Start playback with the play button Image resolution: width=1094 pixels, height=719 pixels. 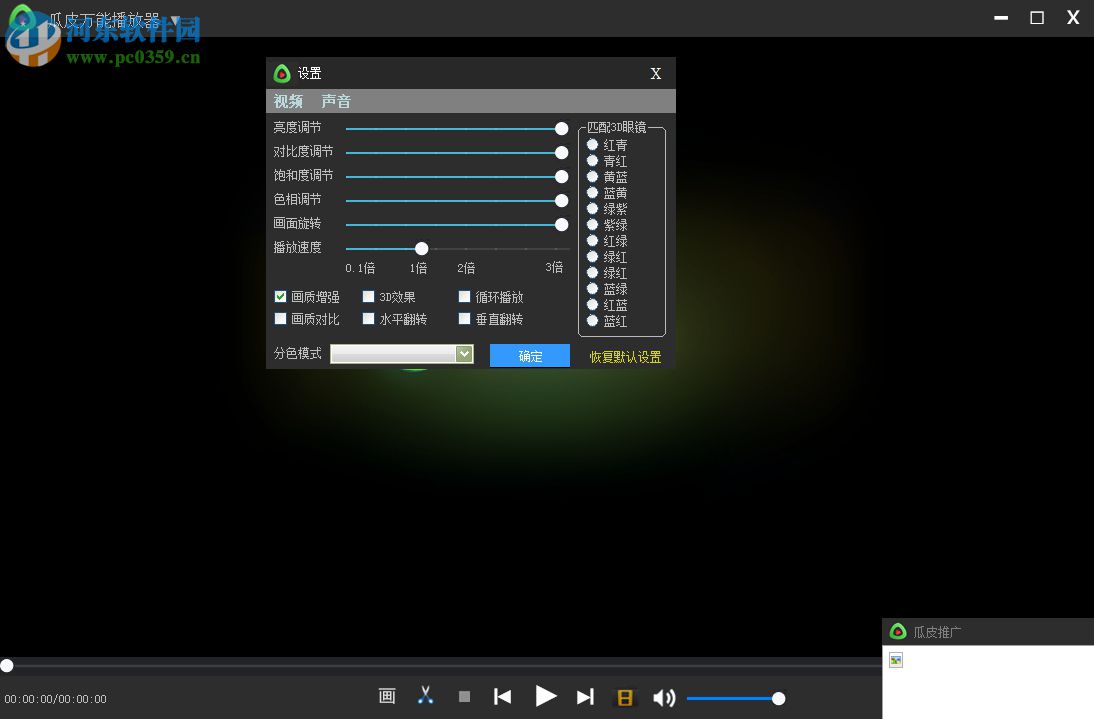[546, 696]
